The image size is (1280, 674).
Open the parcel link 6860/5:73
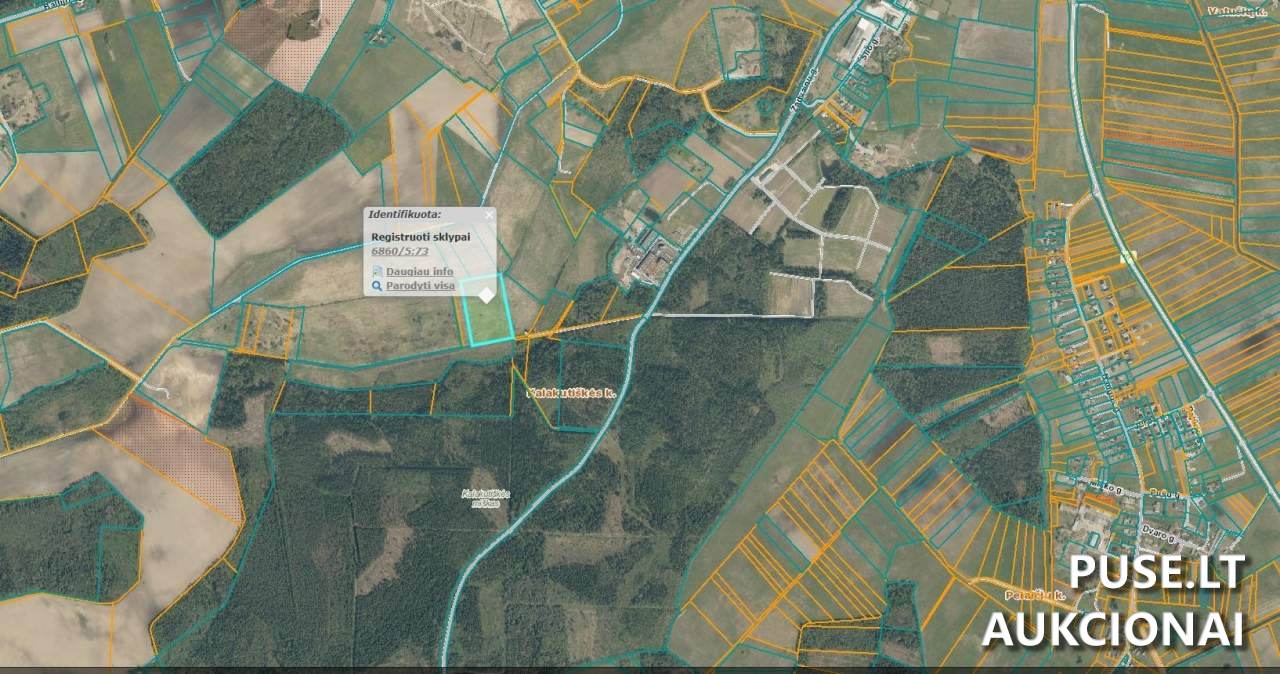tap(400, 251)
